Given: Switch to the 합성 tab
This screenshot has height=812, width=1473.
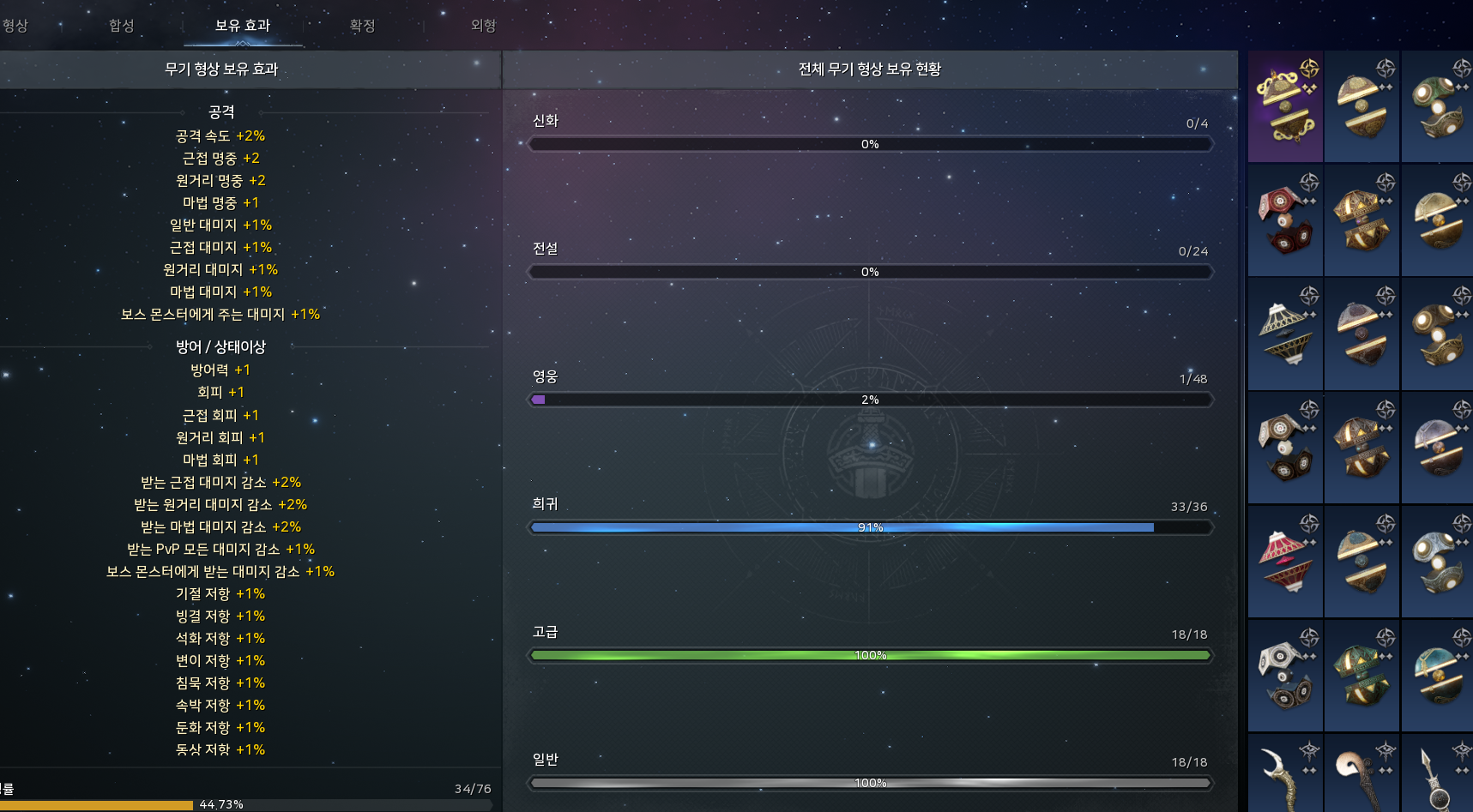Looking at the screenshot, I should [x=122, y=26].
